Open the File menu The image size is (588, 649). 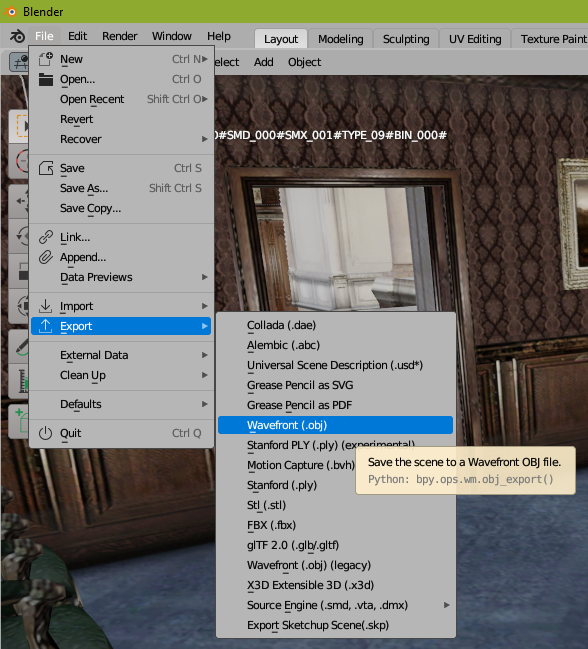pyautogui.click(x=44, y=36)
